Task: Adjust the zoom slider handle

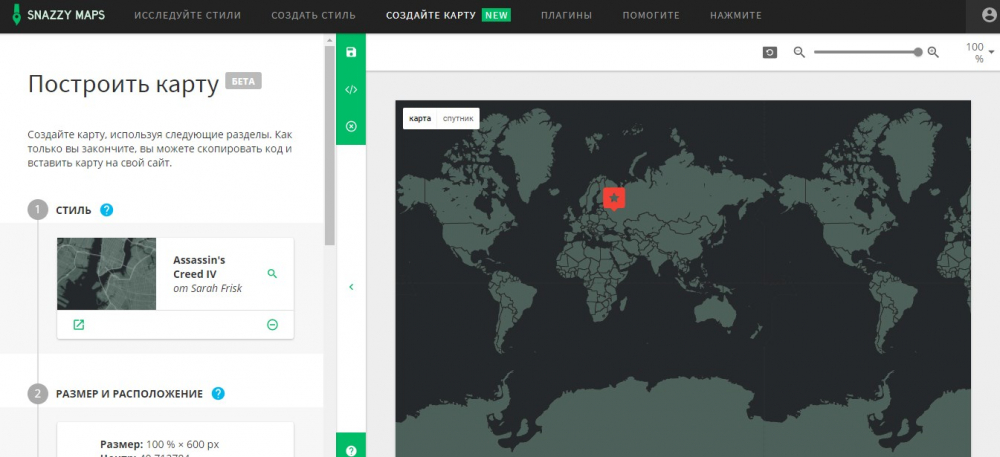Action: pos(918,52)
